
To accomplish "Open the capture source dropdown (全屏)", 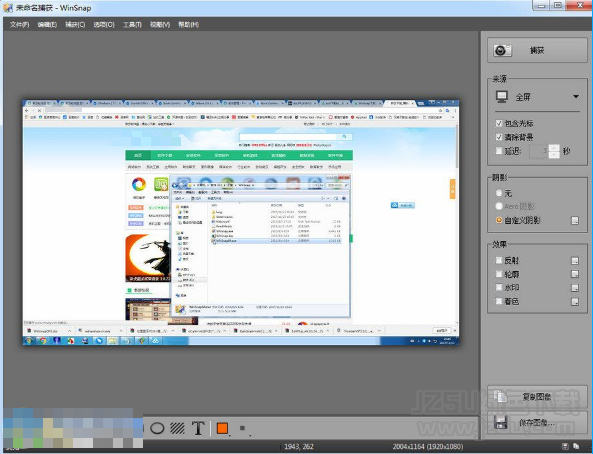I will [x=576, y=97].
